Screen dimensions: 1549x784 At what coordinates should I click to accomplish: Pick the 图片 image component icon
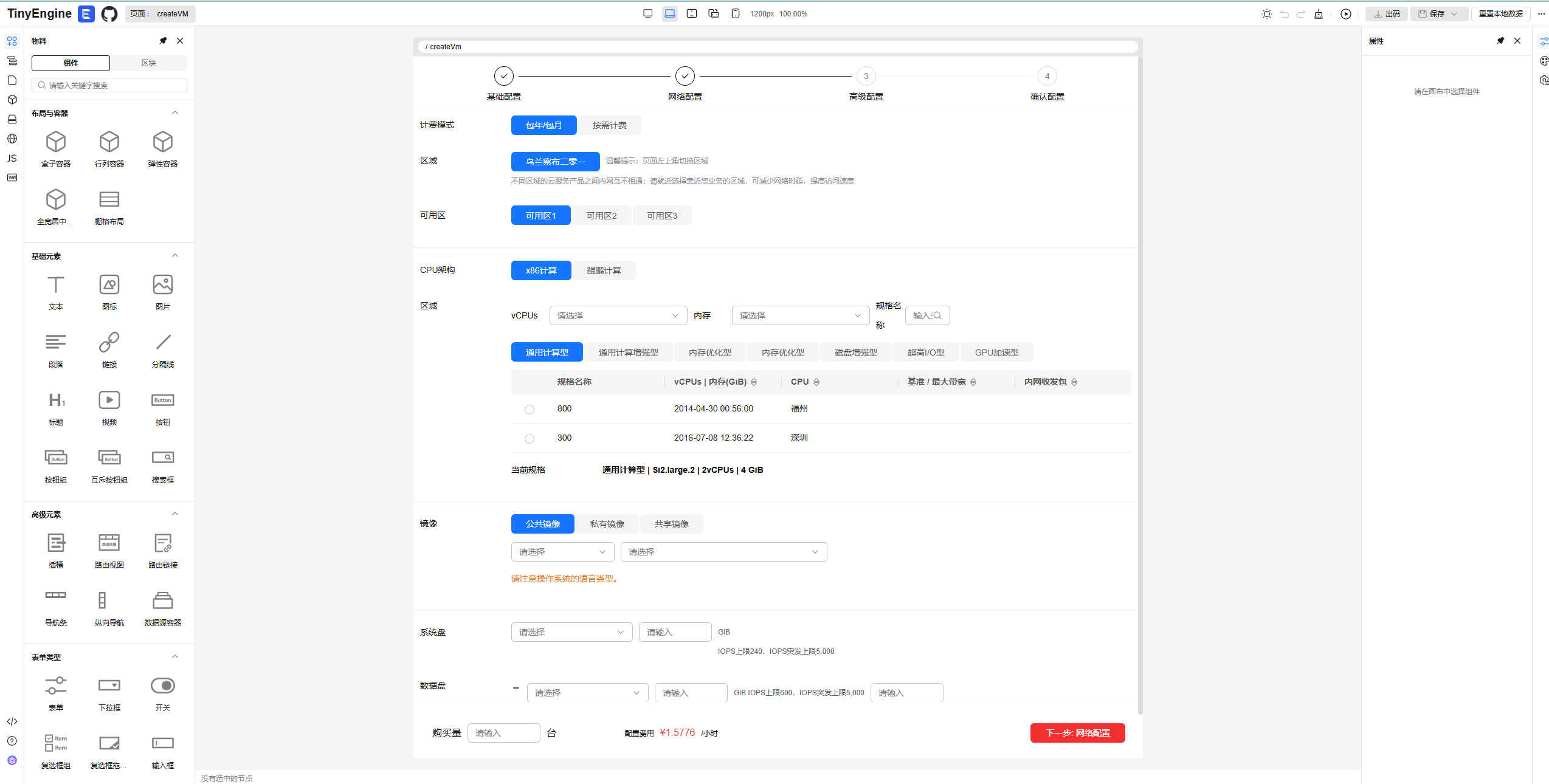click(162, 285)
